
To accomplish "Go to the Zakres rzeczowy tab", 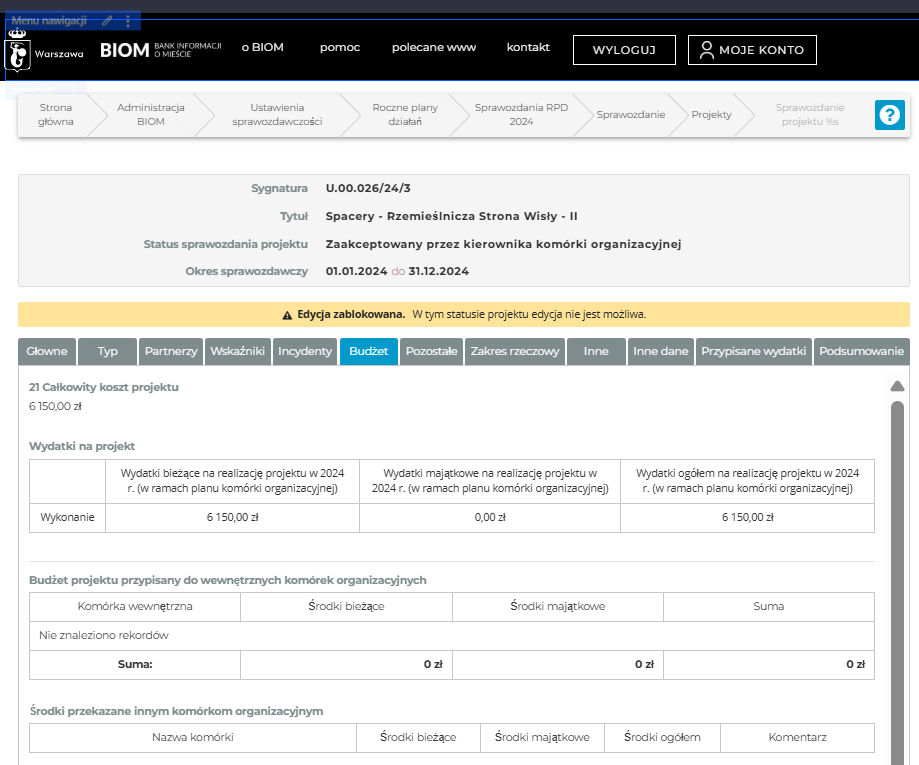I will (x=515, y=351).
